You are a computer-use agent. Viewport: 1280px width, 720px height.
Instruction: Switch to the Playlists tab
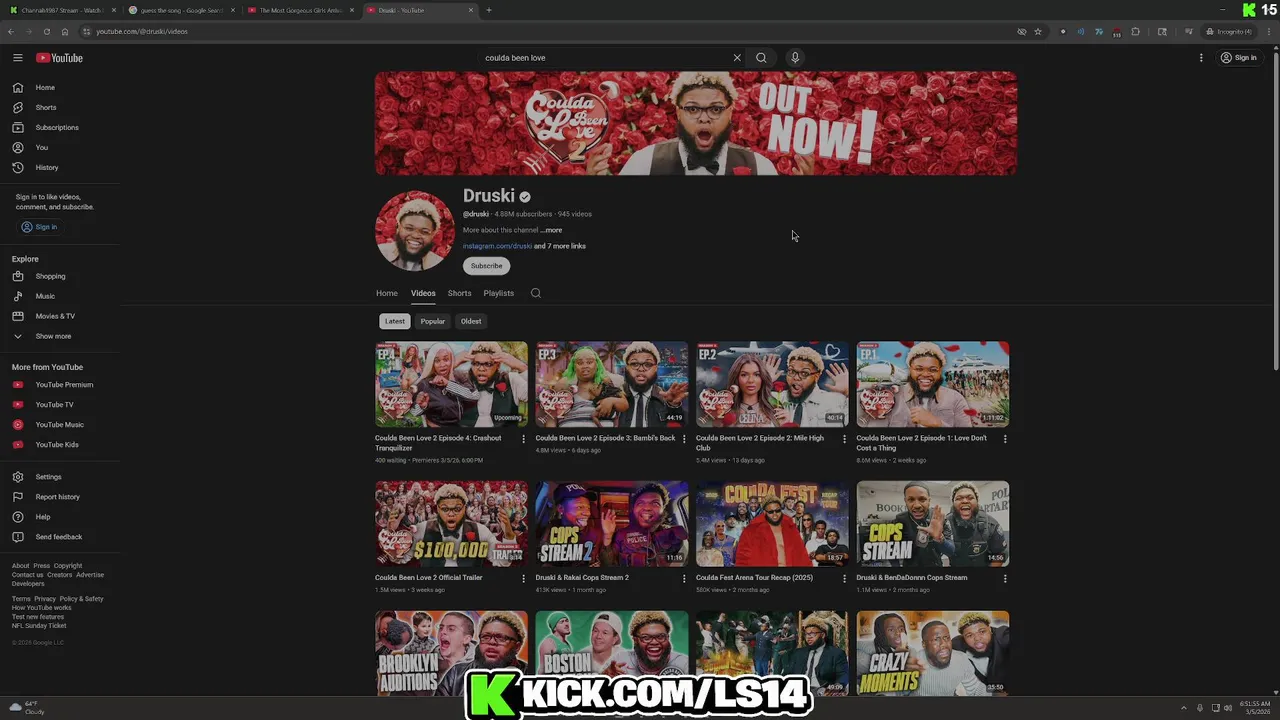[x=498, y=293]
